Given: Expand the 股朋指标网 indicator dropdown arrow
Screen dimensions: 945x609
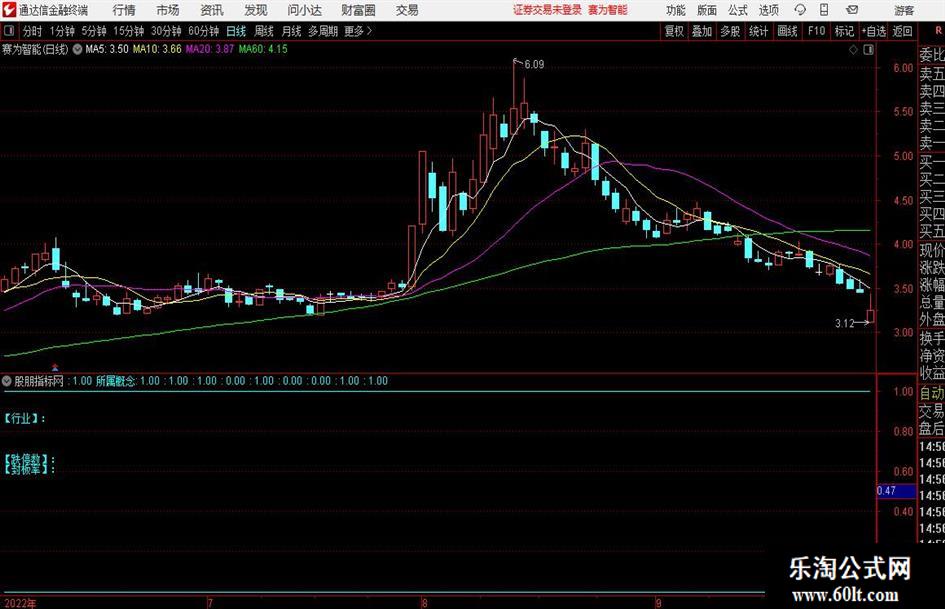Looking at the screenshot, I should 7,381.
